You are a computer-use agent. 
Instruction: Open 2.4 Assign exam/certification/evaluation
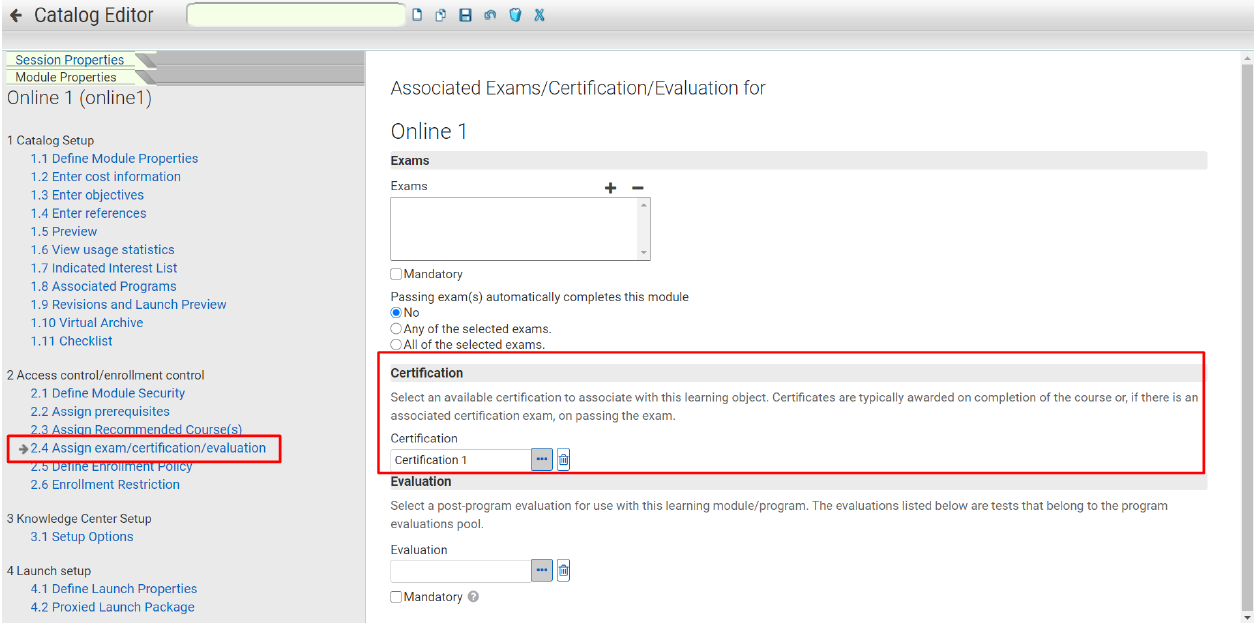148,448
